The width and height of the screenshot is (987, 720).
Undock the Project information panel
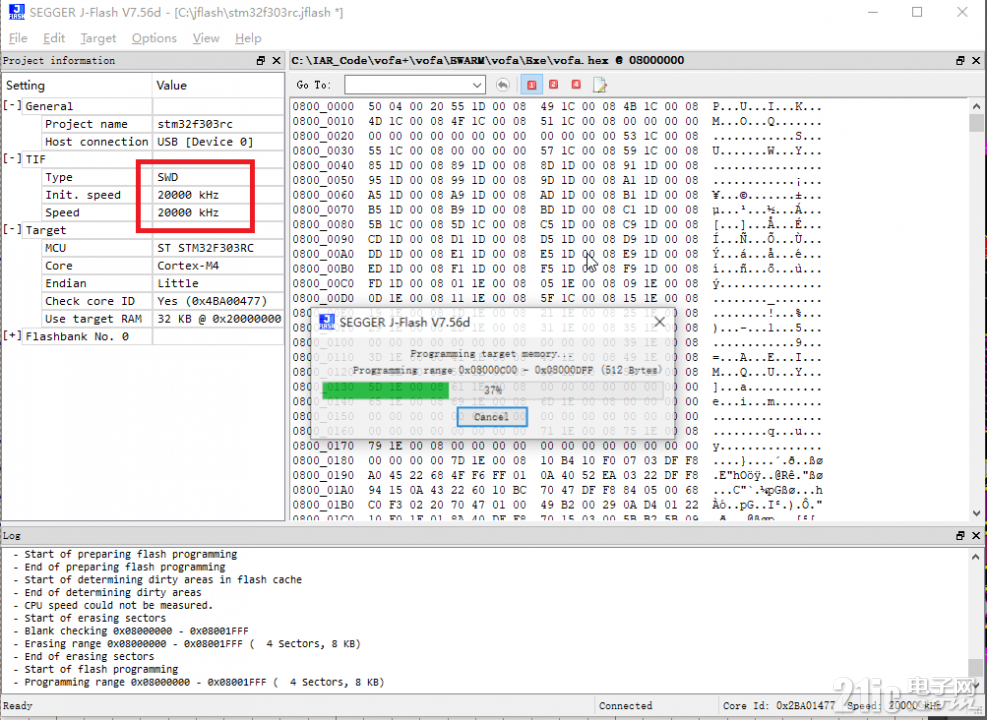(x=261, y=60)
